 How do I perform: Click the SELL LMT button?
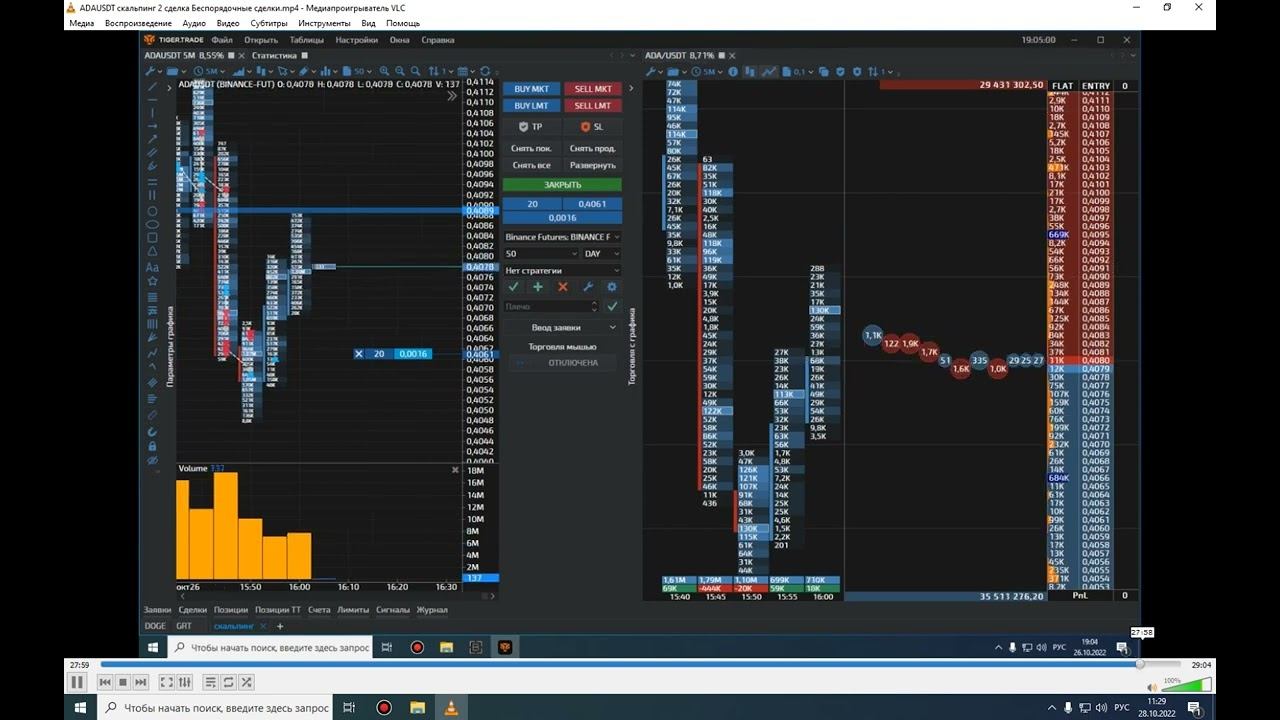(593, 105)
